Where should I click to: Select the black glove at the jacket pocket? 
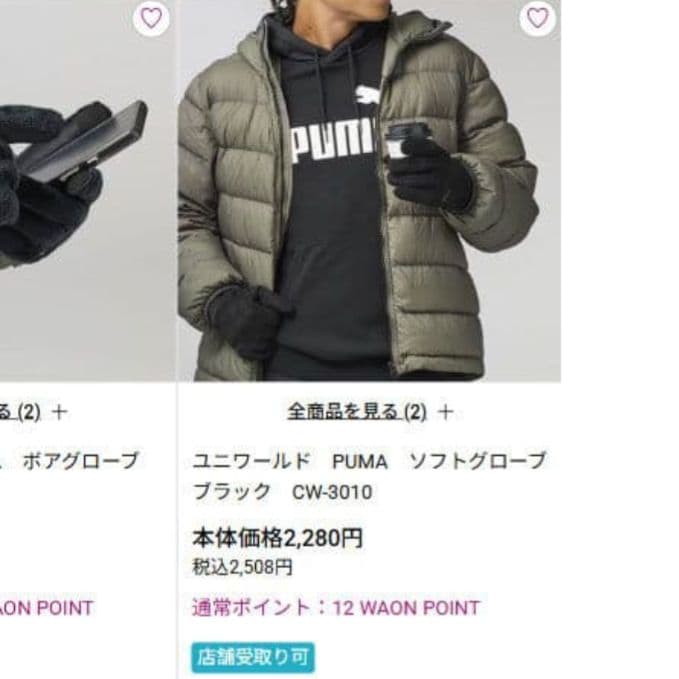coord(253,321)
